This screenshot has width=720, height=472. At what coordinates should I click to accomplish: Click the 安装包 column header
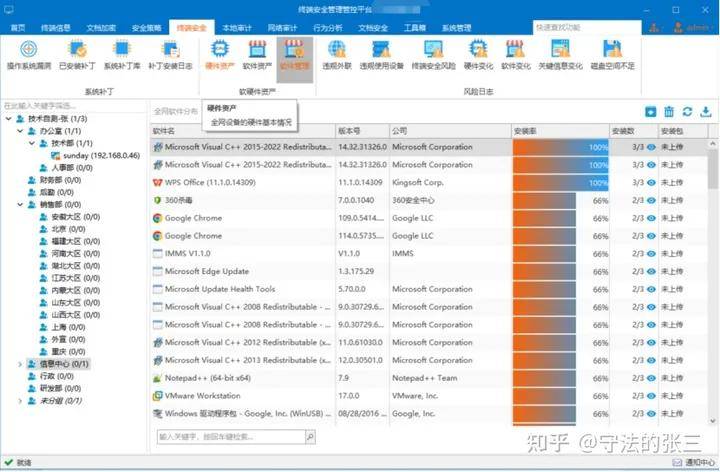683,131
